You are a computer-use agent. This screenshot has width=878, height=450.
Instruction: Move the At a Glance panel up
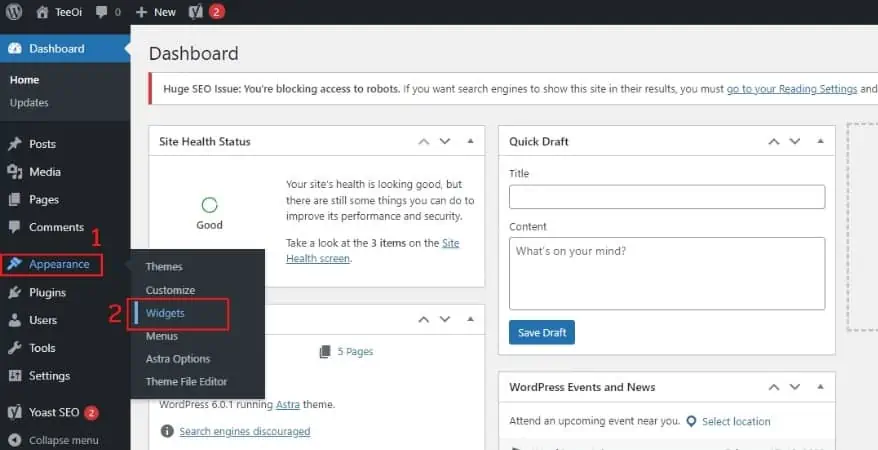(424, 319)
